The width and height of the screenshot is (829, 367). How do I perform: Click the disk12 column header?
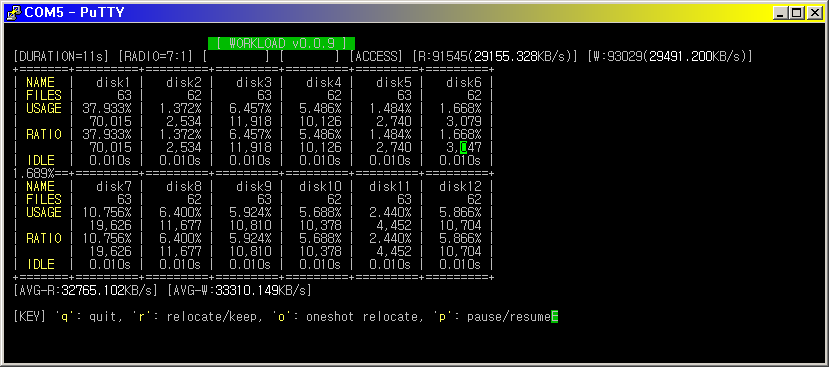coord(460,187)
